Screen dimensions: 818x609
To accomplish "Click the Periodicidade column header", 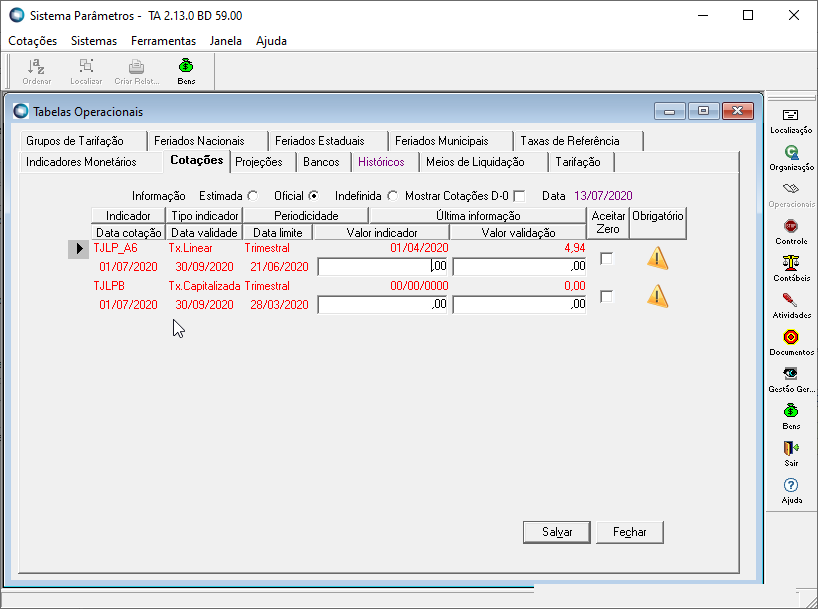I will [x=306, y=216].
